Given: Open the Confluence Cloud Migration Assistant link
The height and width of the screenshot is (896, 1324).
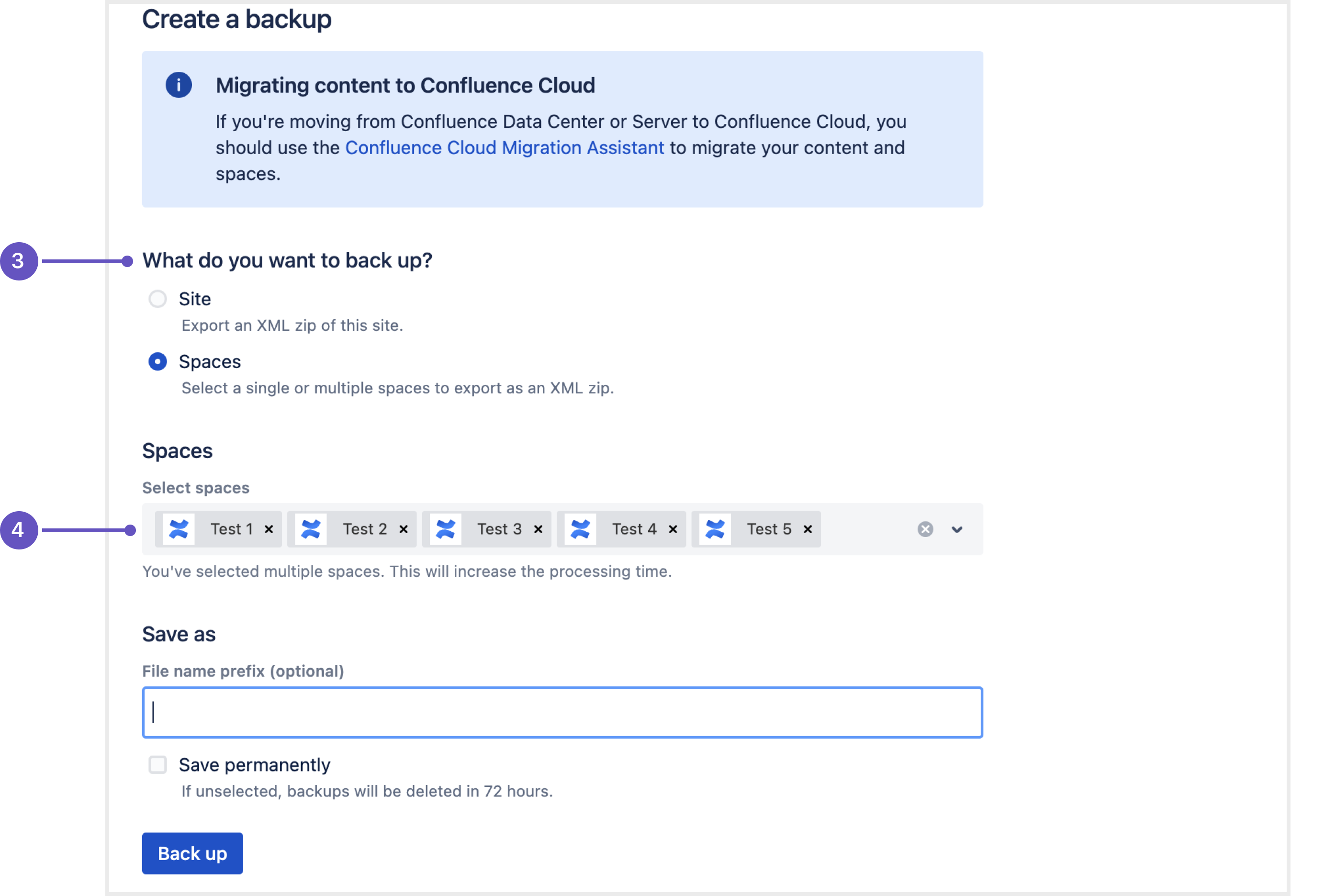Looking at the screenshot, I should click(504, 147).
